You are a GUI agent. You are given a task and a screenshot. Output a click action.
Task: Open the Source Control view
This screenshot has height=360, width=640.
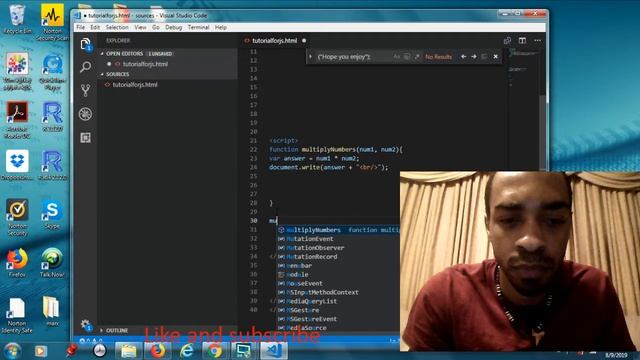(85, 90)
